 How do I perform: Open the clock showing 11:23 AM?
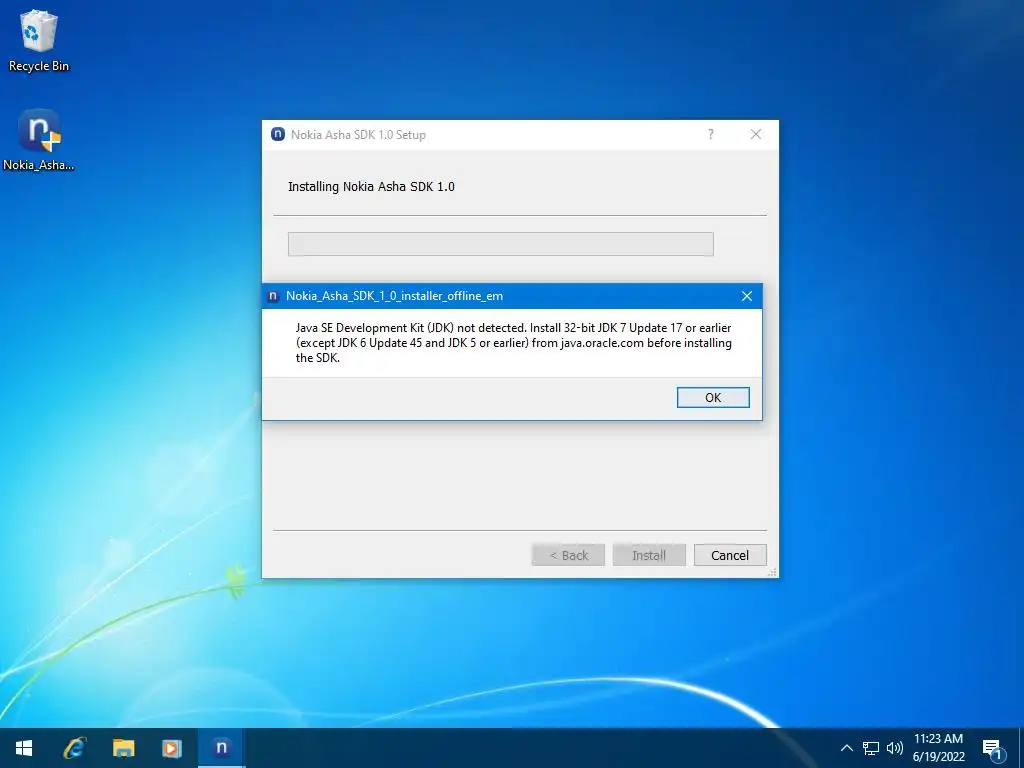click(x=938, y=748)
